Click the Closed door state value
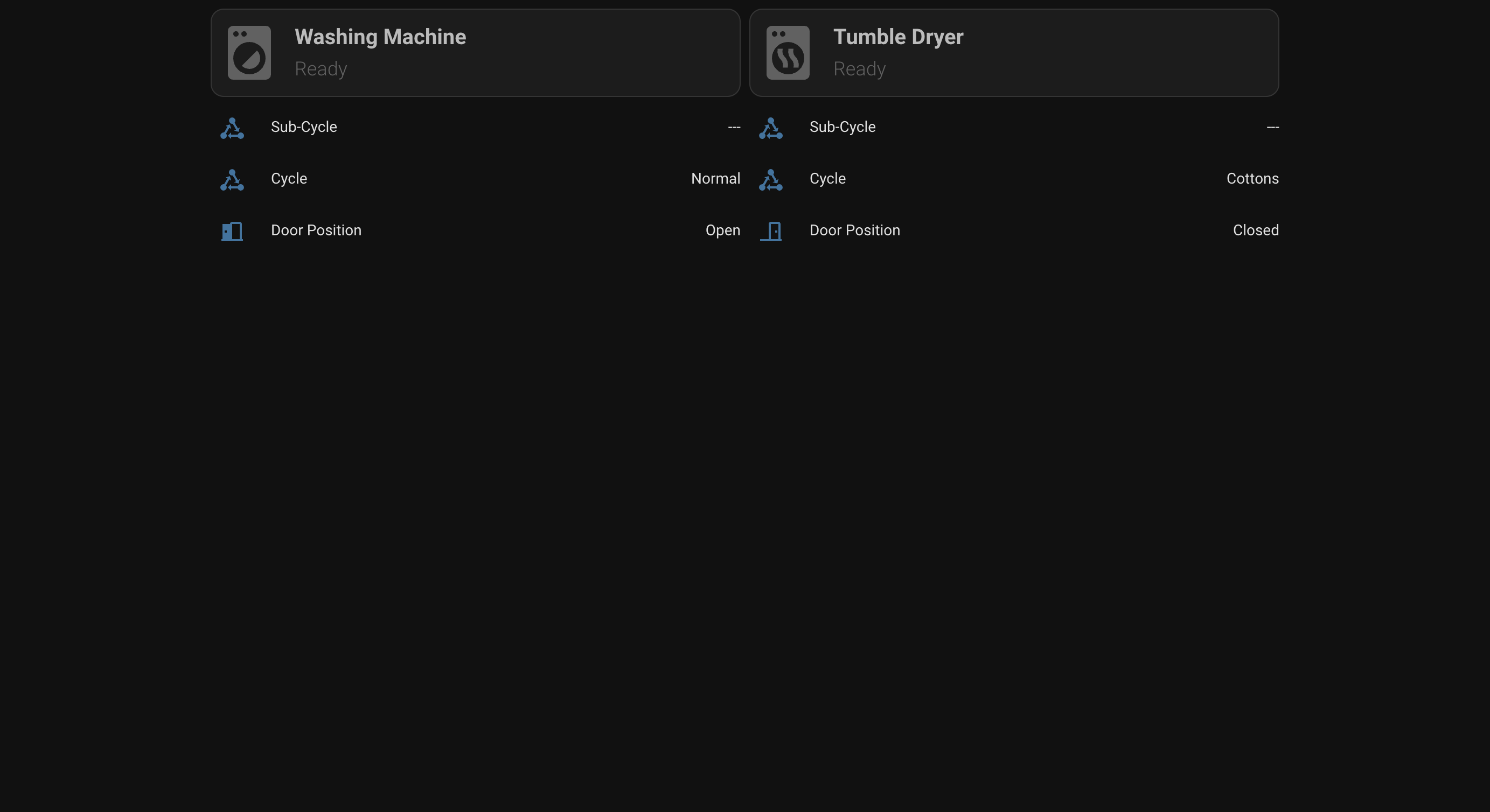1490x812 pixels. tap(1255, 230)
